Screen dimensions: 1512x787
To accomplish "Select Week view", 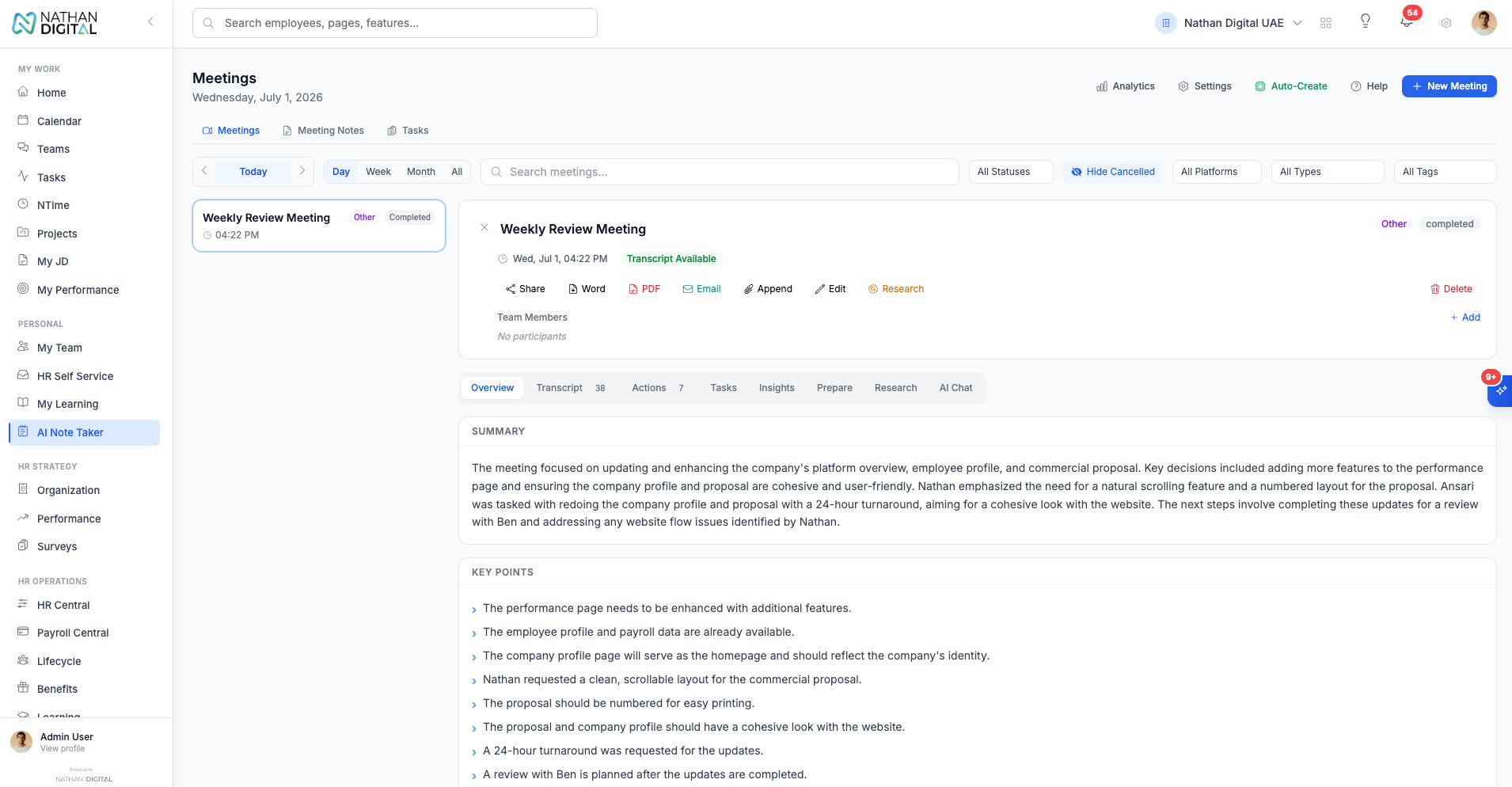I will (378, 172).
